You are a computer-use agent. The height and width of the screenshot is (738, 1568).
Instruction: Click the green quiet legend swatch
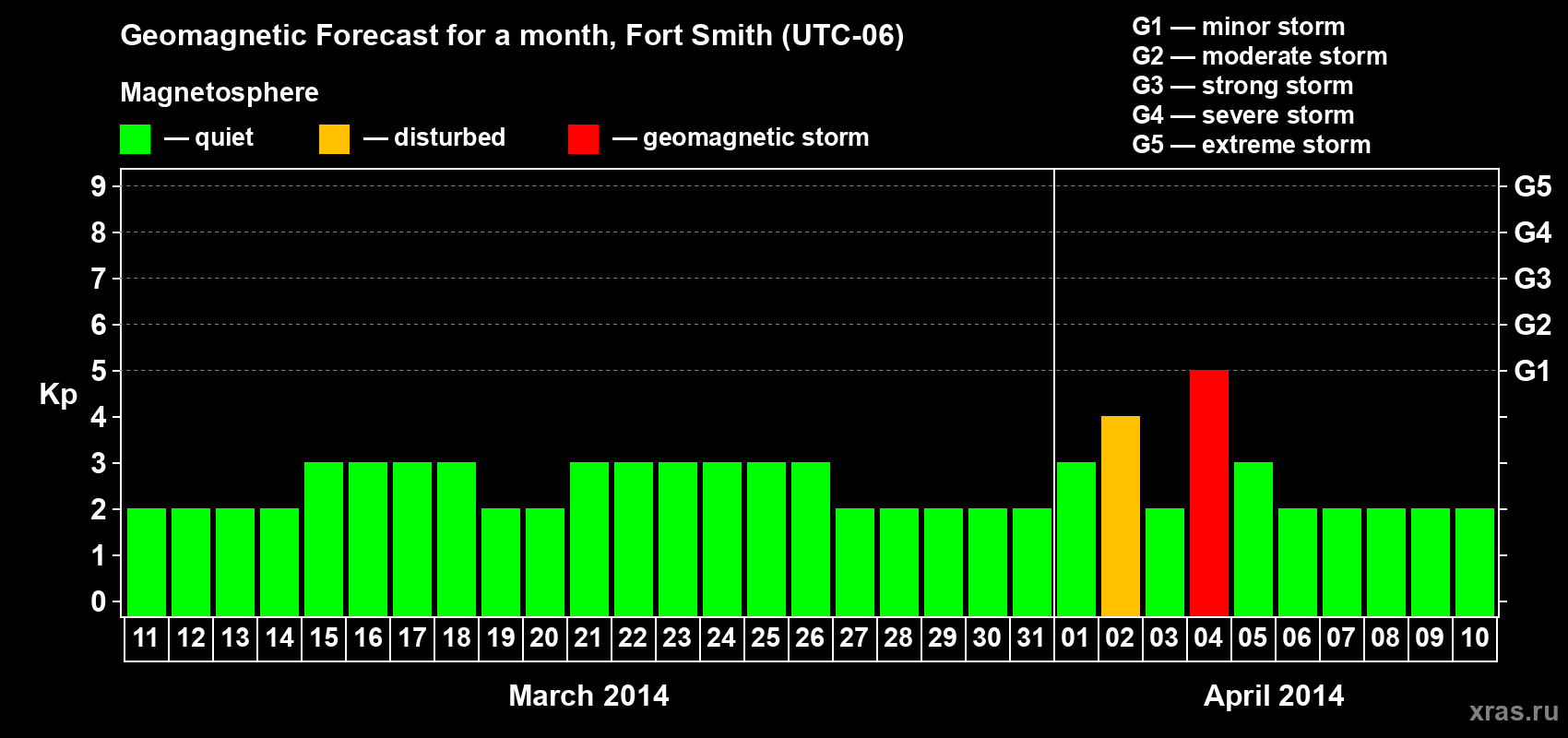[x=135, y=139]
